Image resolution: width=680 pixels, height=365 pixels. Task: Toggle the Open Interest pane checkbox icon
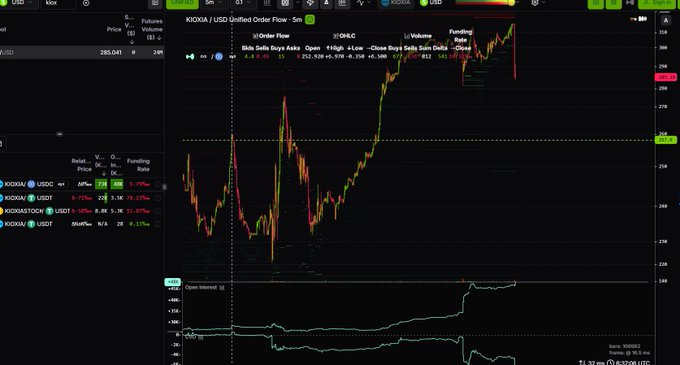coord(222,287)
